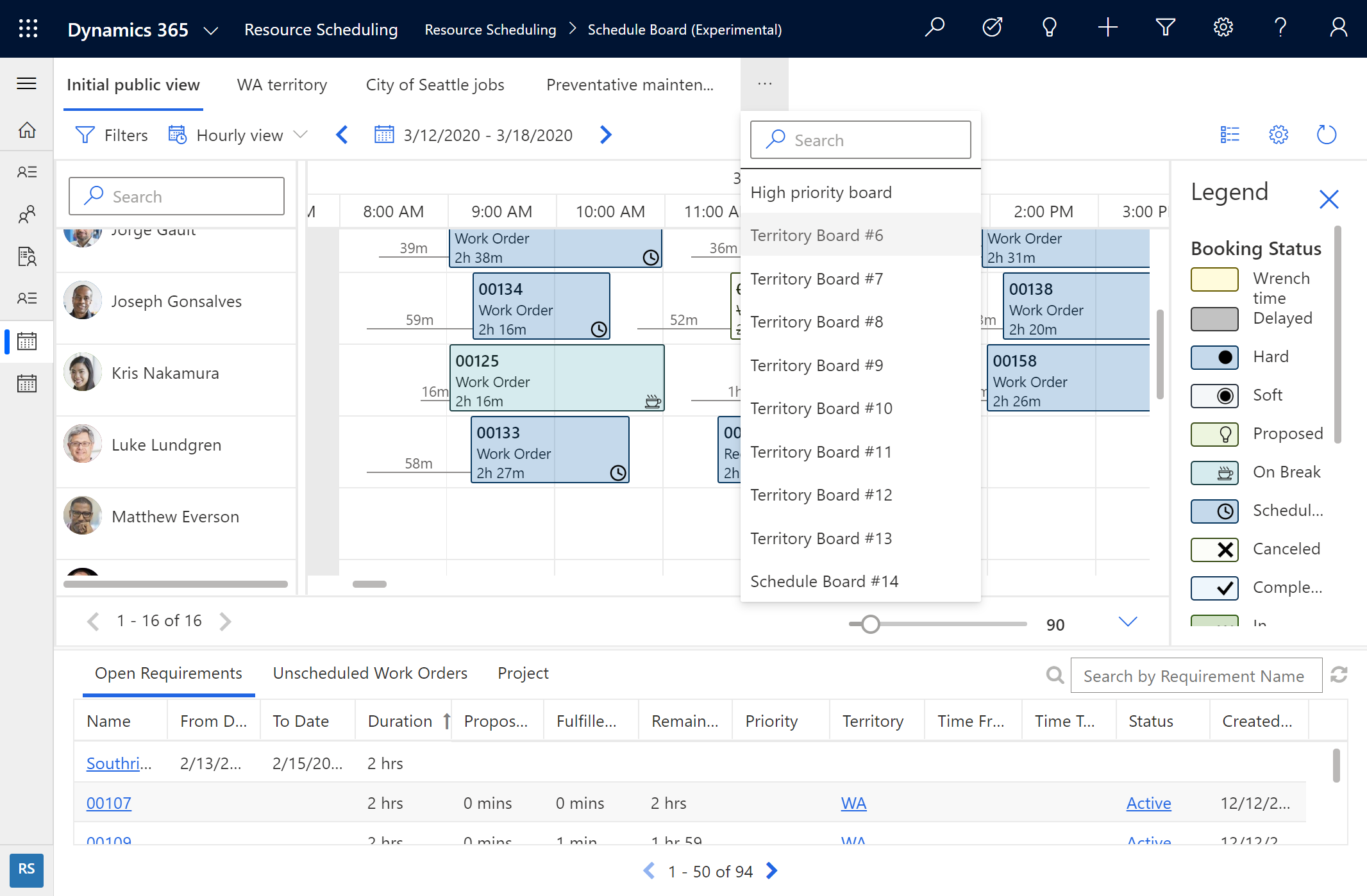Select the Hourly view dropdown

(237, 133)
